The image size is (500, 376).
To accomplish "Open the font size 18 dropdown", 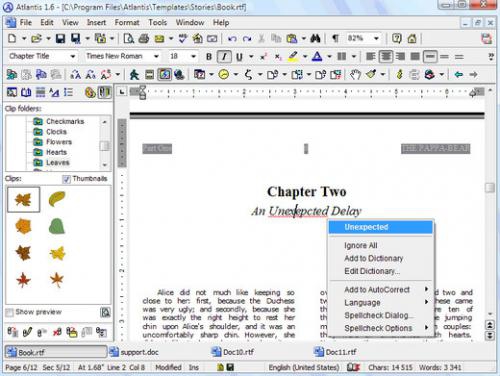I will point(193,56).
